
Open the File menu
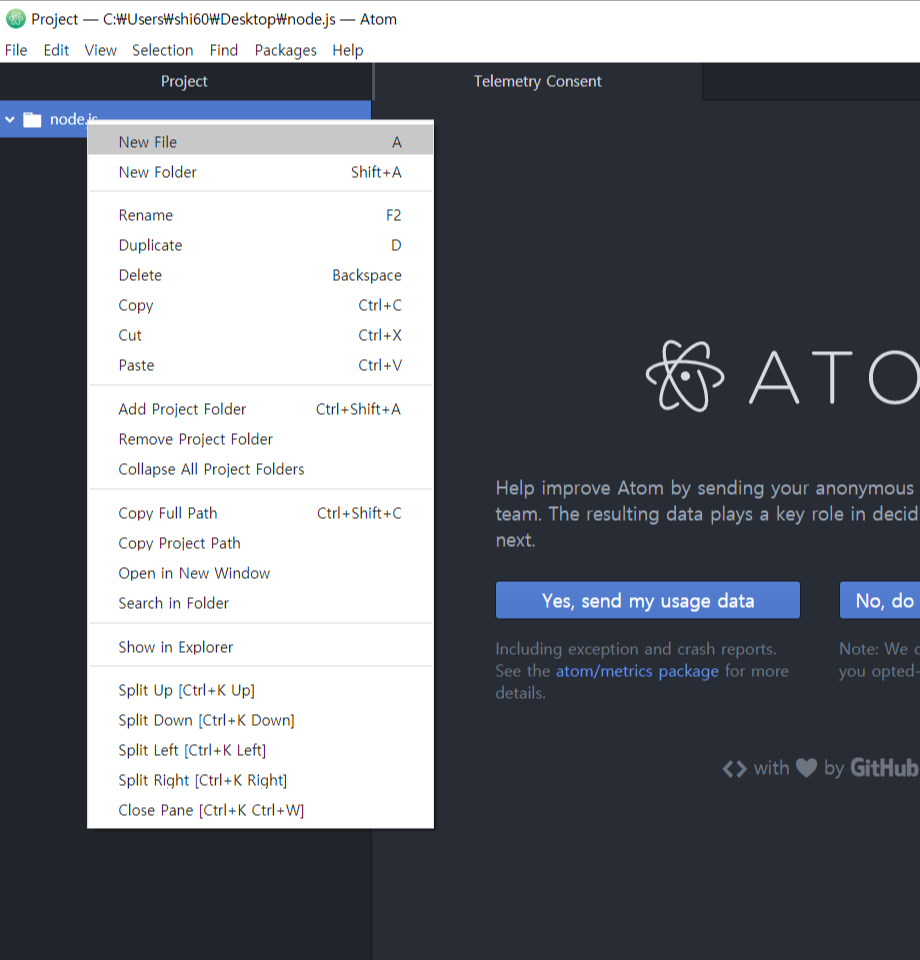coord(16,50)
